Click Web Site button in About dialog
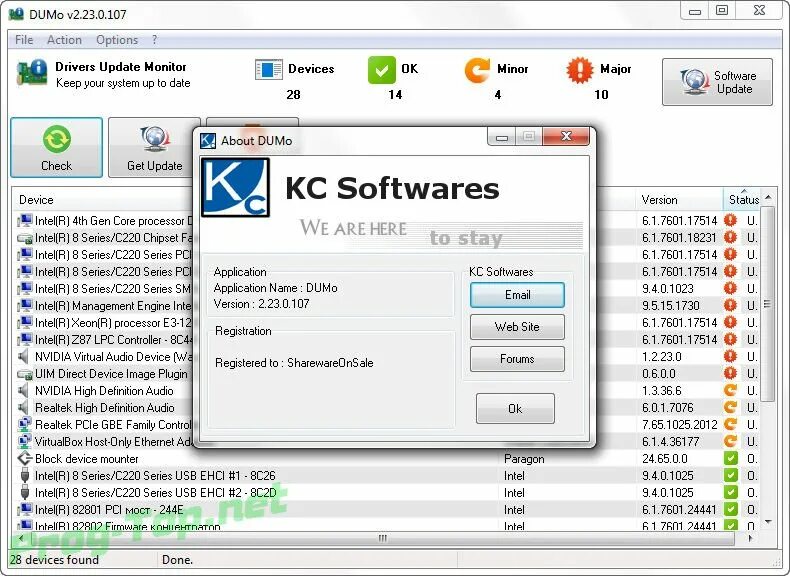The width and height of the screenshot is (790, 576). [517, 327]
